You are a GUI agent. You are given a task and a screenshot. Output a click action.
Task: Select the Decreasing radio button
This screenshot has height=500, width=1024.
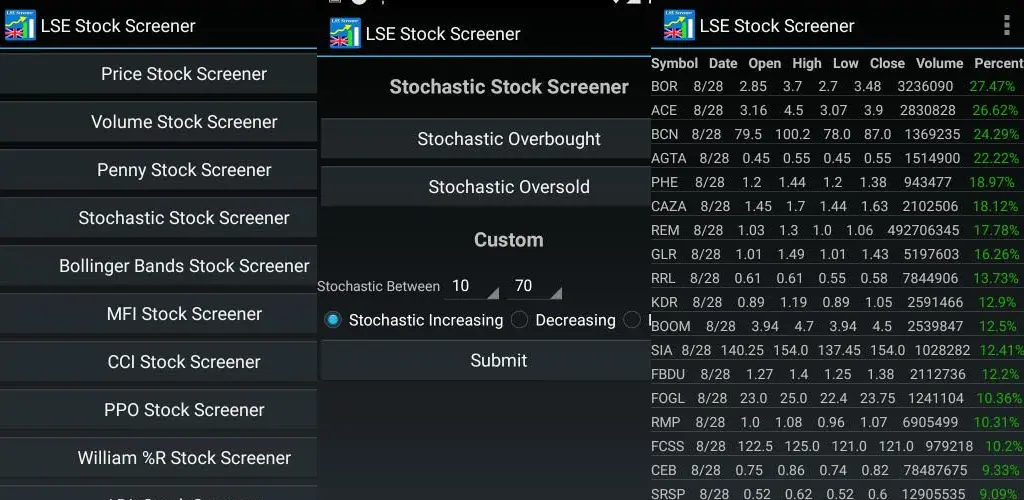(x=519, y=320)
